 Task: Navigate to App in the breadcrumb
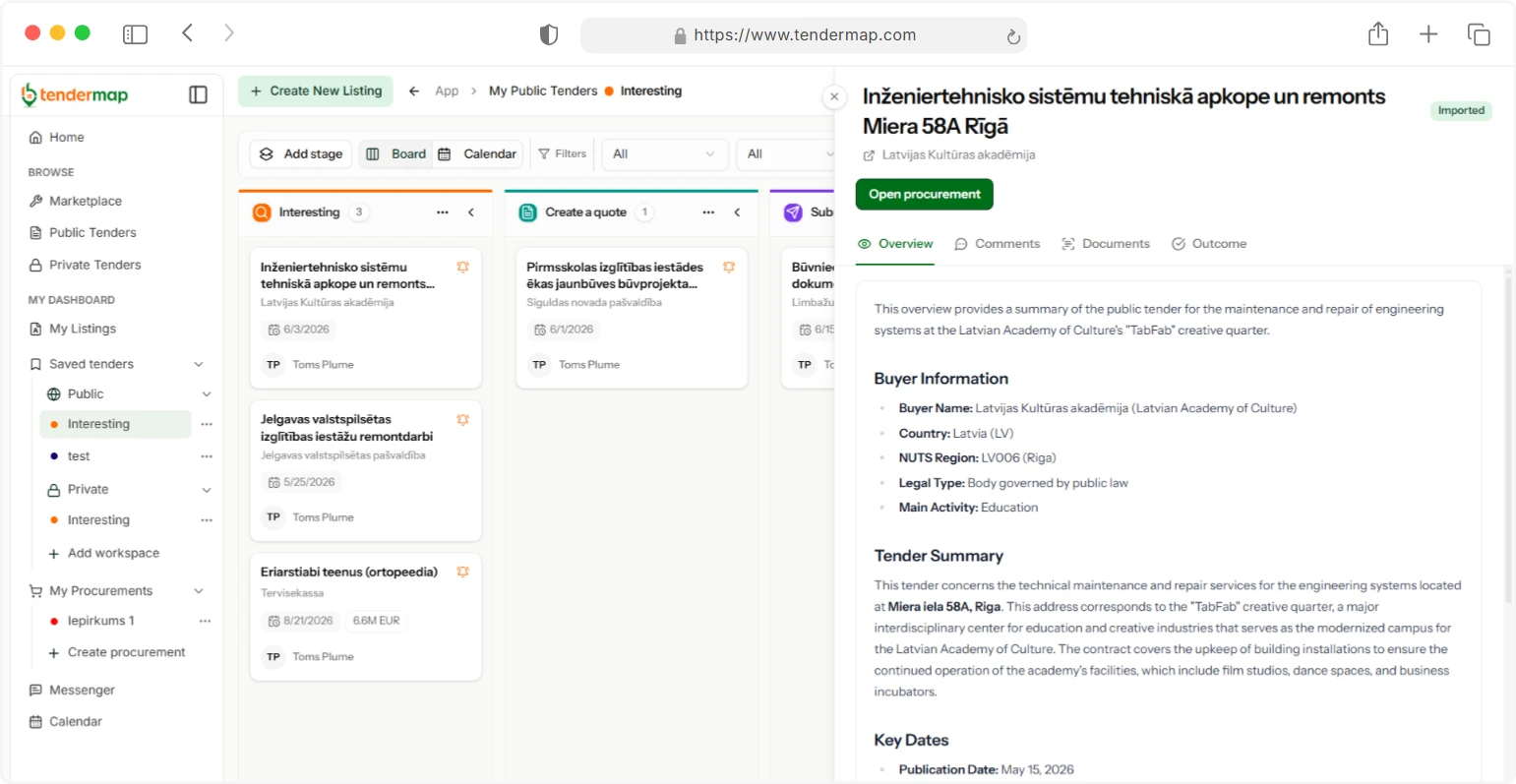tap(447, 91)
